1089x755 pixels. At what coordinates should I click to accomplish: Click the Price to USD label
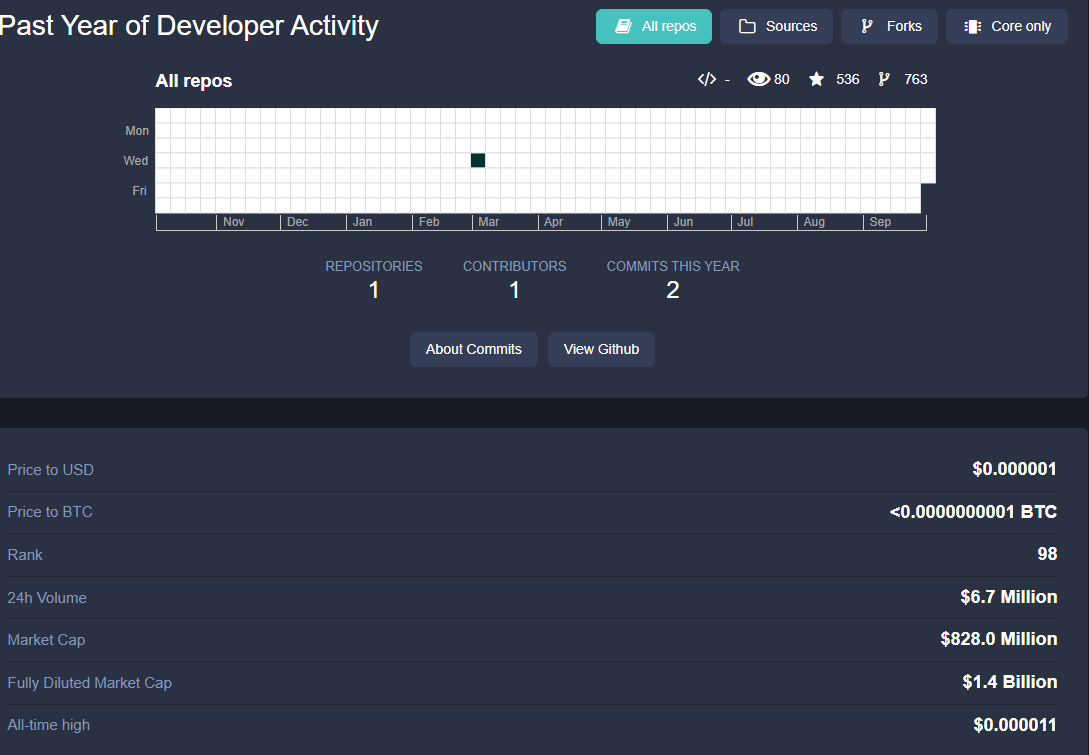tap(51, 470)
